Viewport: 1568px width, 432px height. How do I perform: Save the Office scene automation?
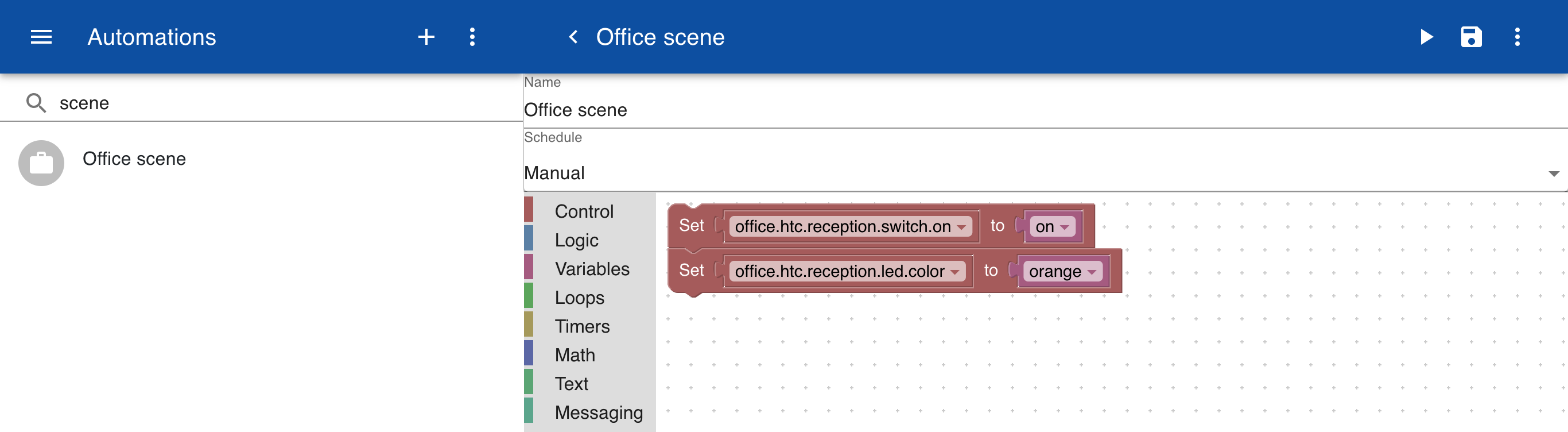(1471, 37)
